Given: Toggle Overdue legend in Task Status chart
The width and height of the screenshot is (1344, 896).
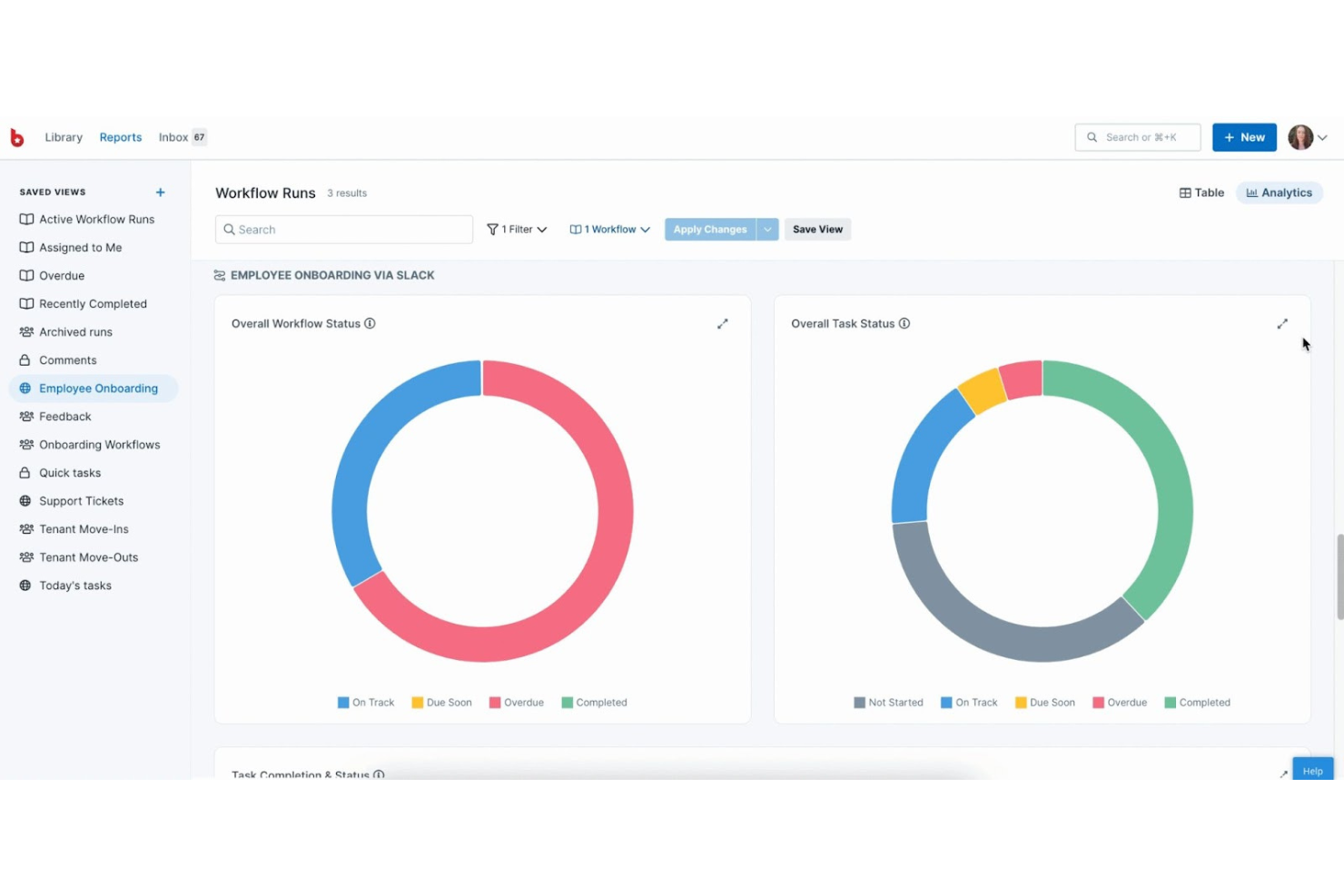Looking at the screenshot, I should coord(1120,703).
